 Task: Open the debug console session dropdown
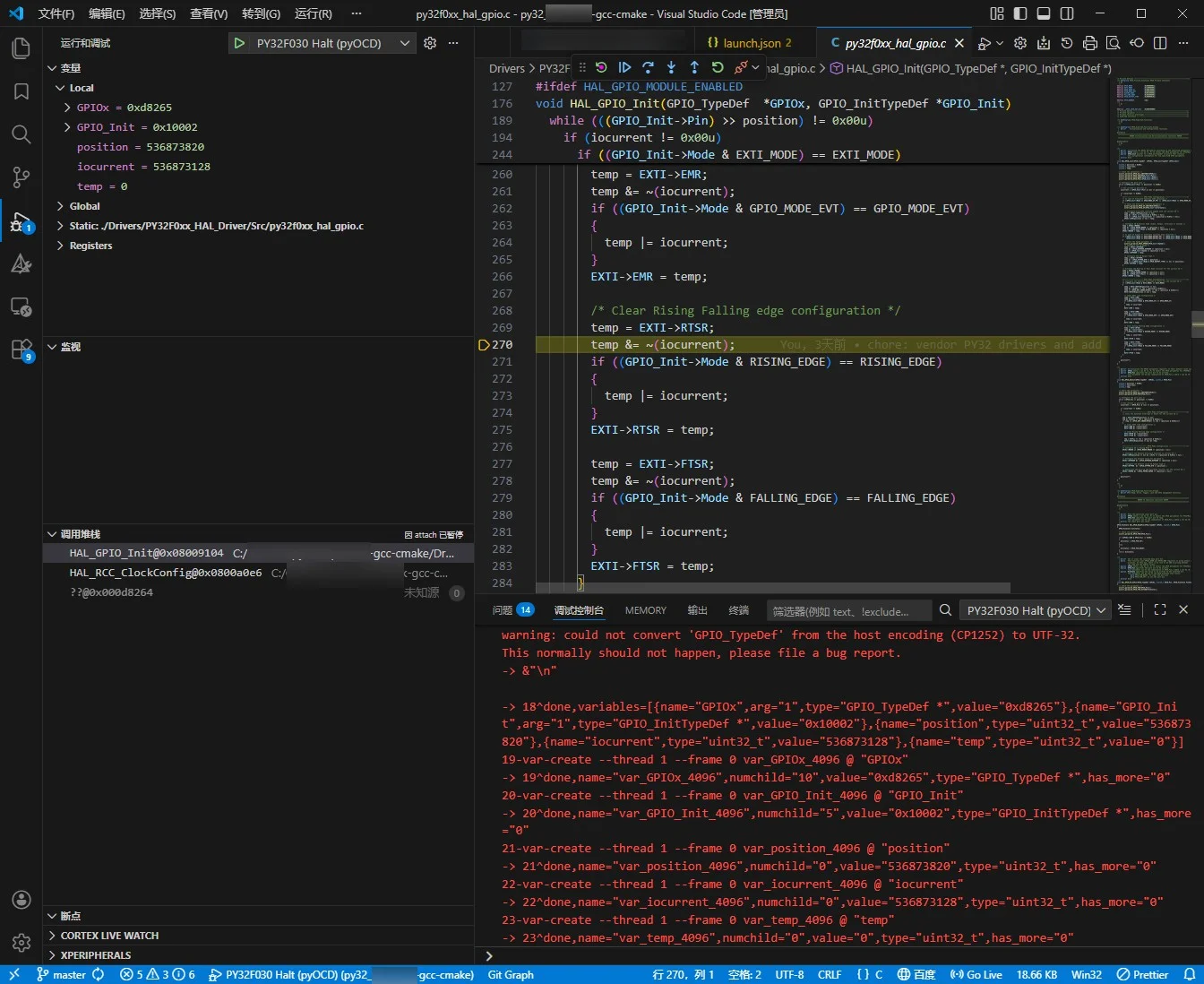coord(1035,610)
